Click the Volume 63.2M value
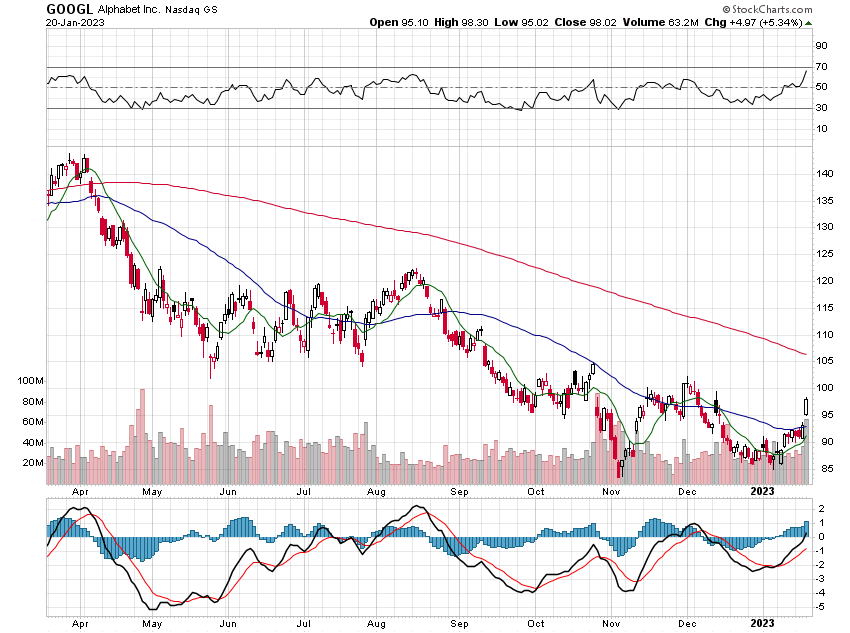The height and width of the screenshot is (633, 850). pos(660,22)
